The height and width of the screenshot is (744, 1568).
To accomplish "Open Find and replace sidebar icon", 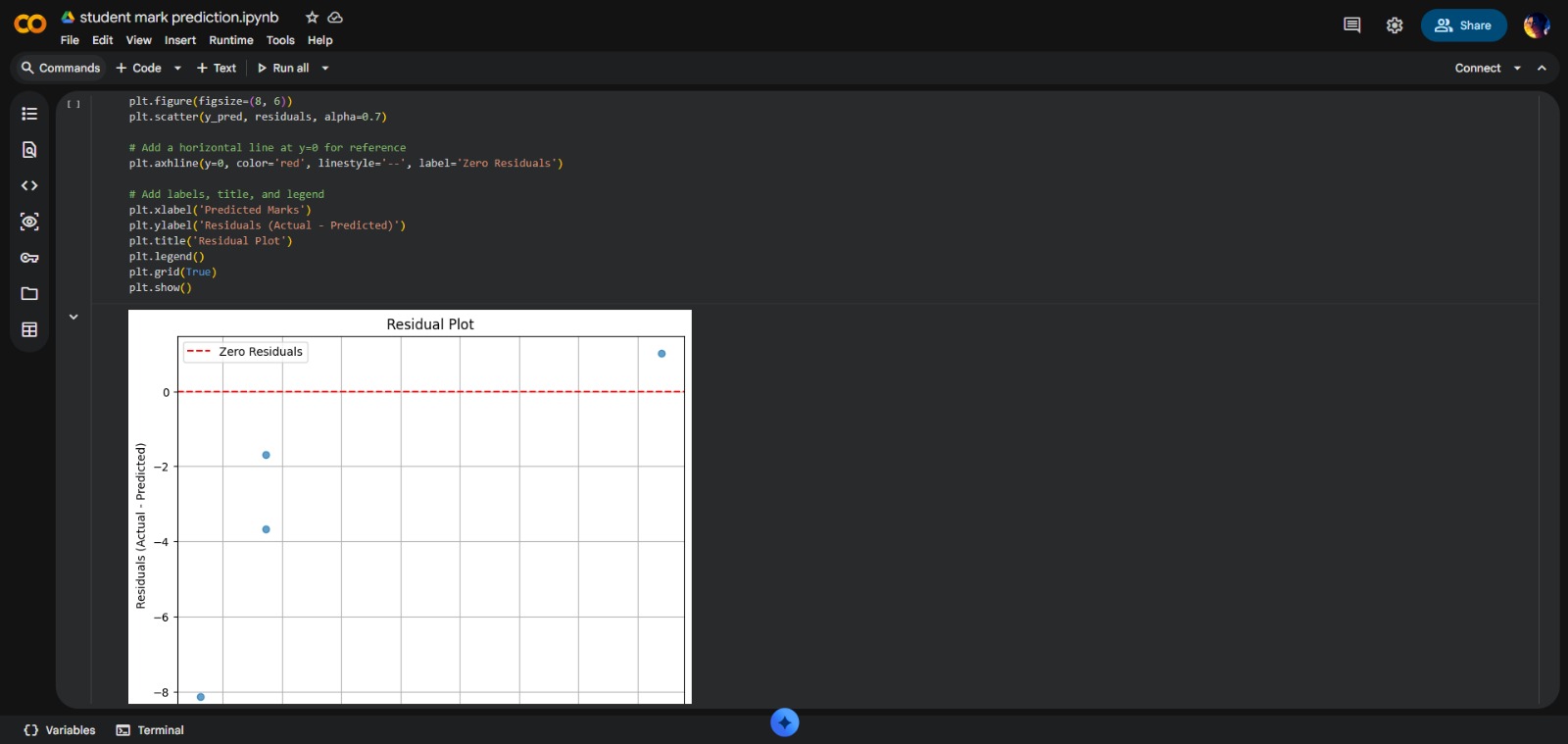I will (29, 150).
